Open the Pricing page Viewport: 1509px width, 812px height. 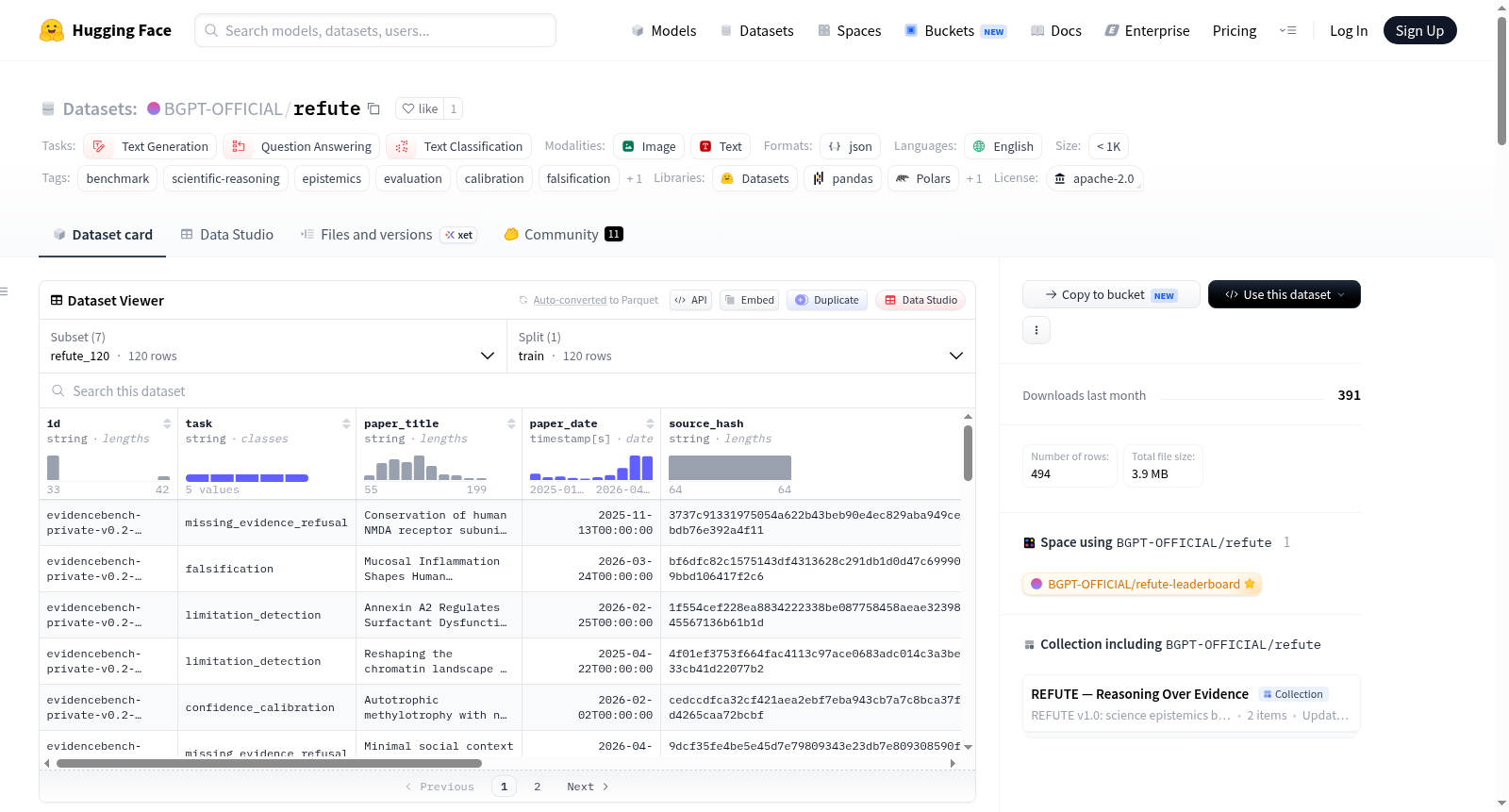[1234, 30]
